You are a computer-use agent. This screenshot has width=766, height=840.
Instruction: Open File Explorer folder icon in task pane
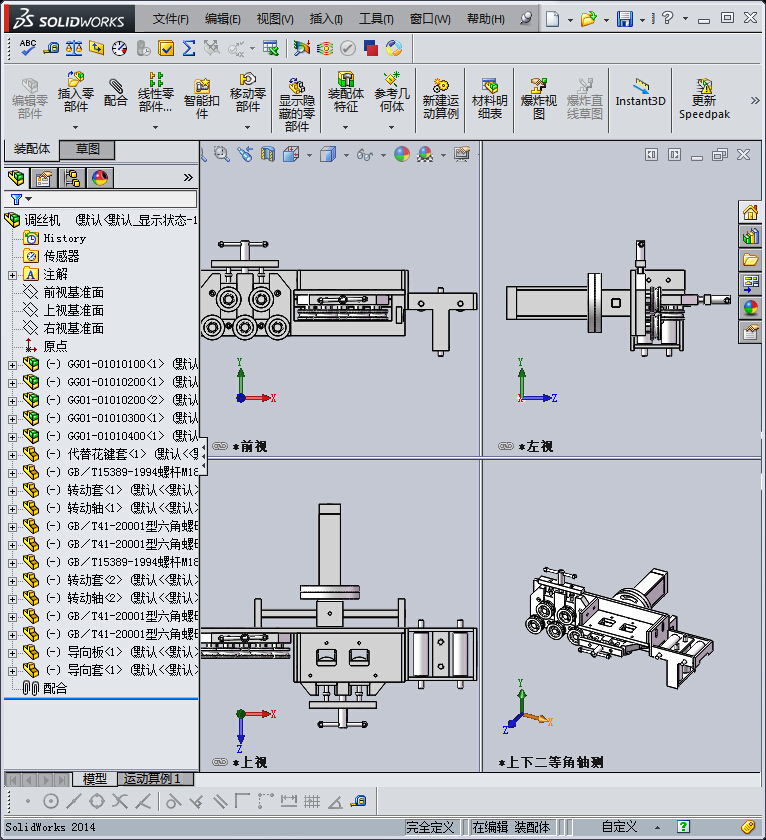(750, 260)
